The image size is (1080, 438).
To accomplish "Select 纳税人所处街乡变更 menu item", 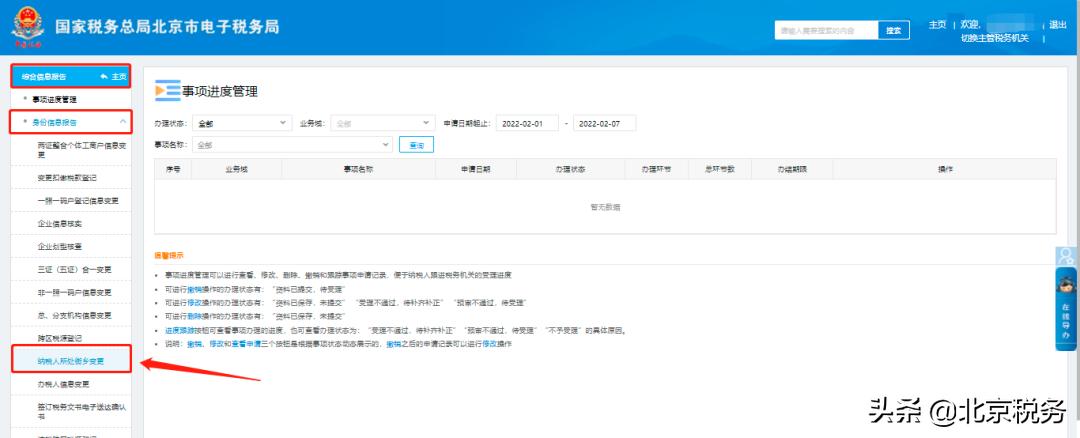I will [71, 361].
